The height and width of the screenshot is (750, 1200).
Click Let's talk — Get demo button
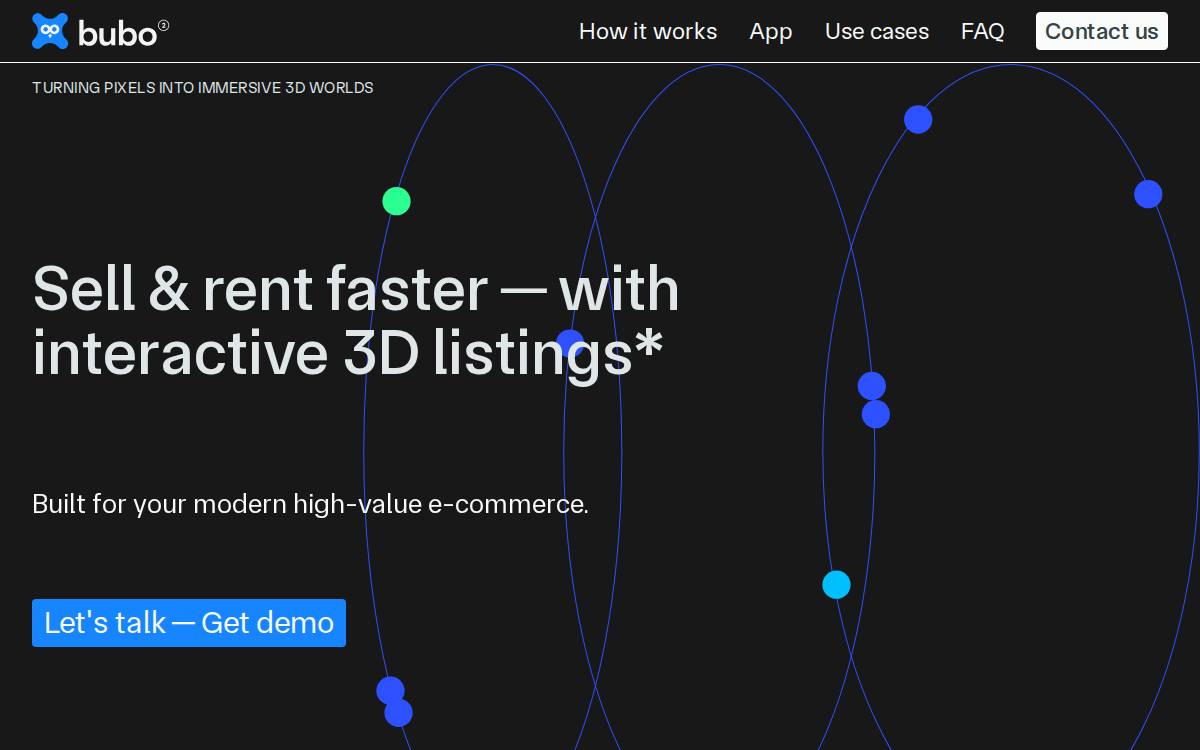(189, 623)
